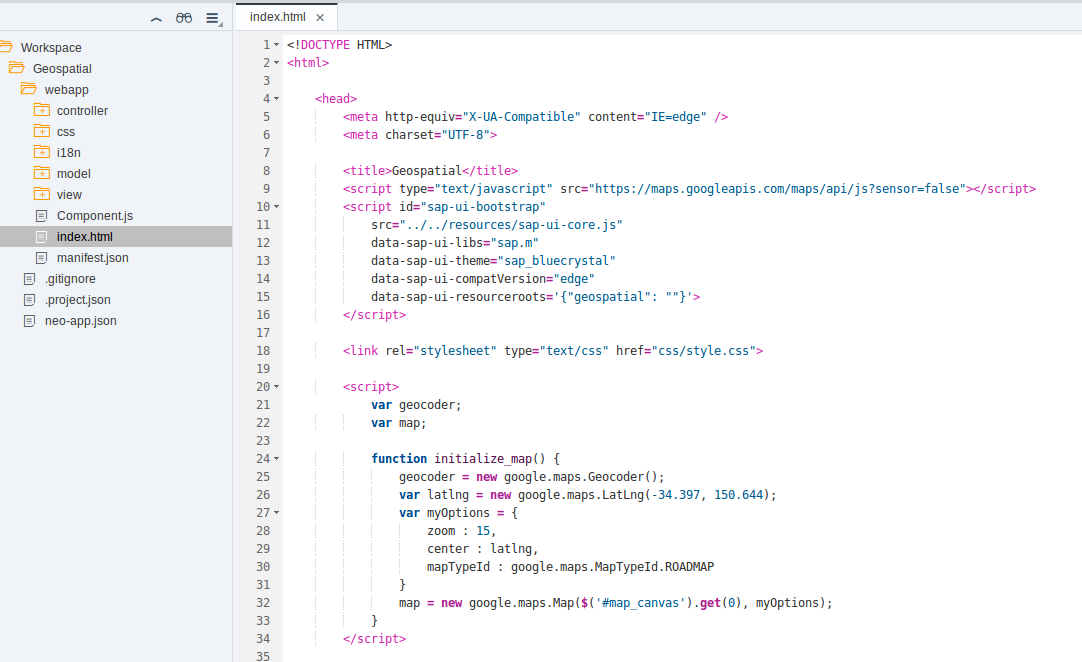1082x662 pixels.
Task: Open .gitignore file
Action: [x=70, y=279]
